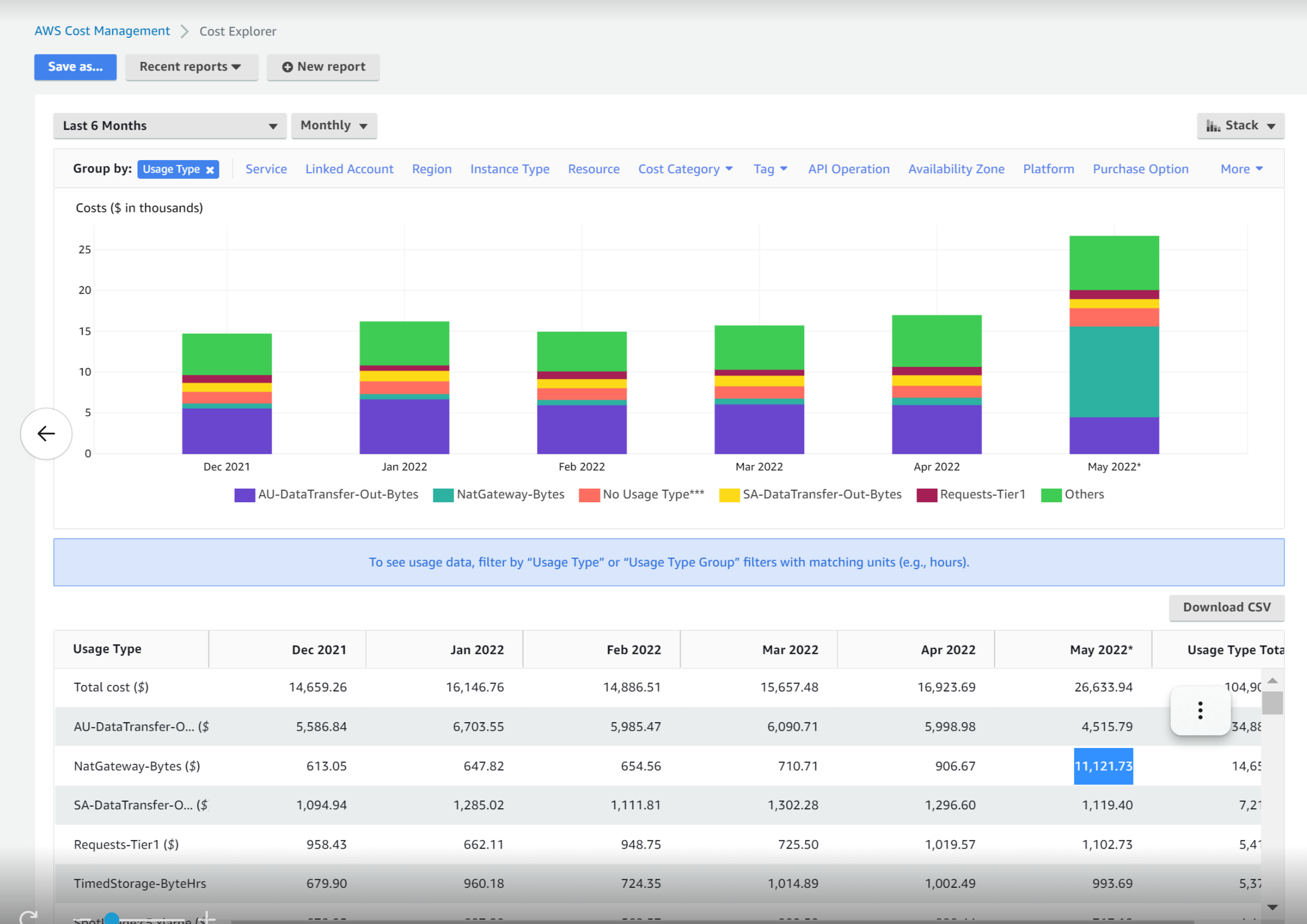Select the highlighted 11,121.73 table cell
The height and width of the screenshot is (924, 1307).
point(1103,766)
